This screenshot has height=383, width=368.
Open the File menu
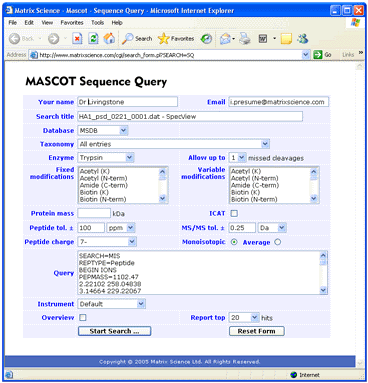point(13,23)
